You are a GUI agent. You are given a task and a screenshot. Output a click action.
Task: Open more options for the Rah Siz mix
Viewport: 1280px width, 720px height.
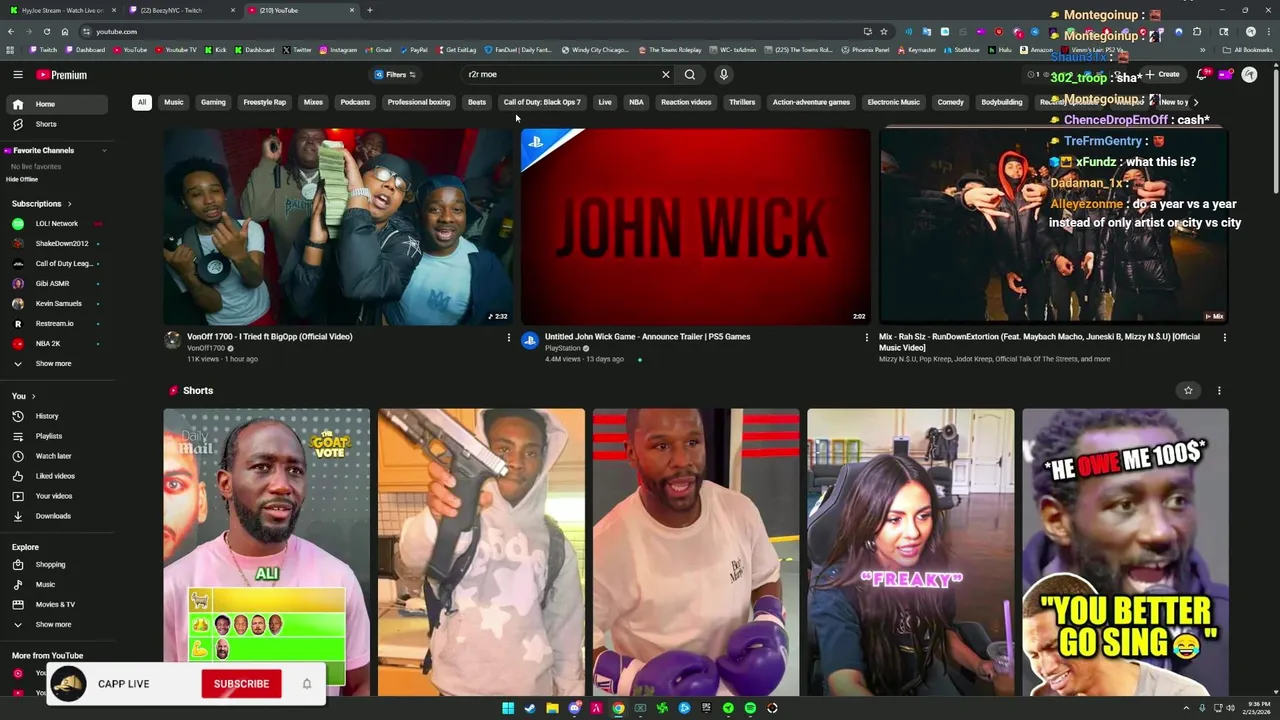[x=1224, y=337]
